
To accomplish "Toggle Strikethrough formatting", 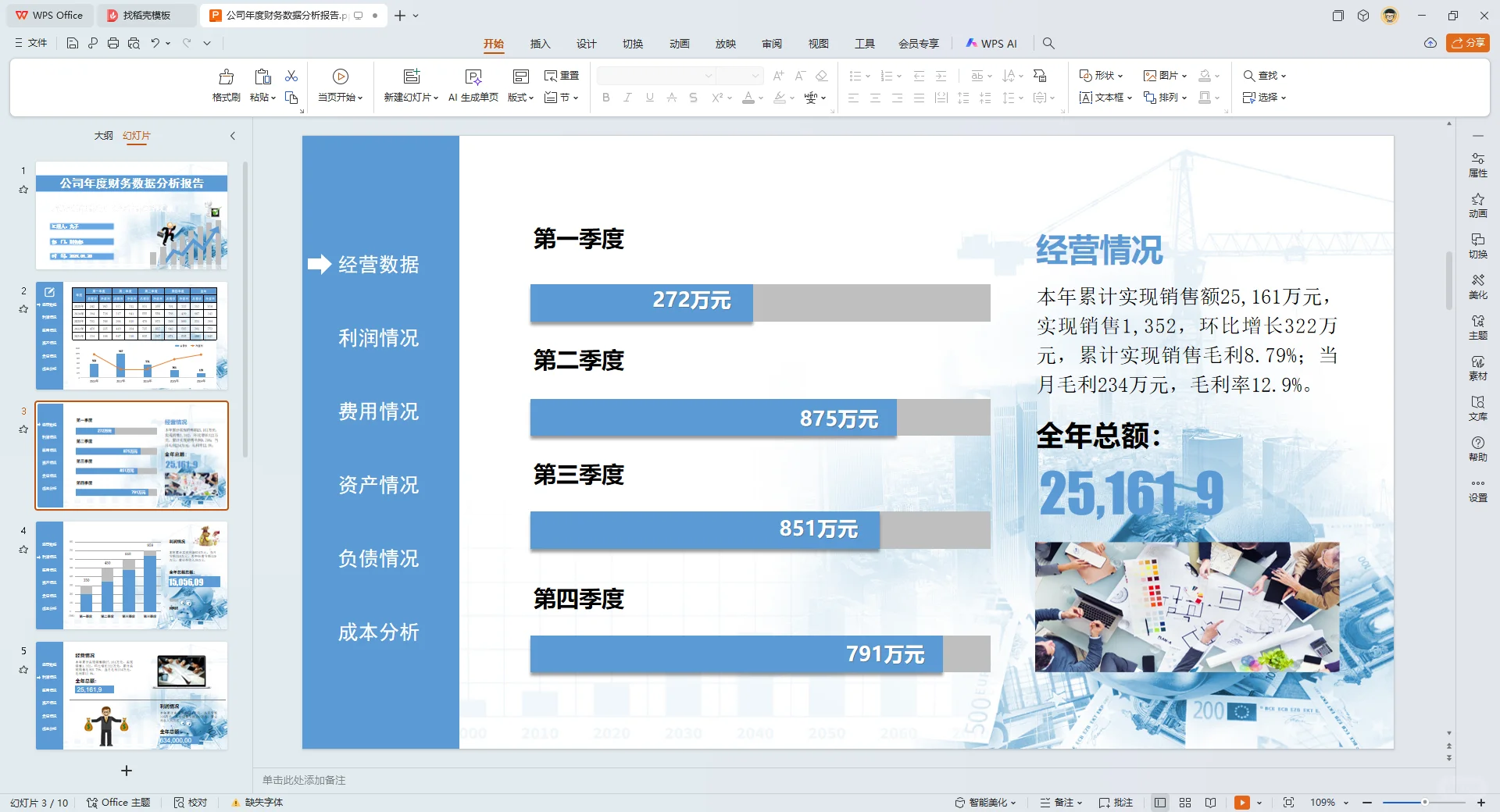I will coord(693,98).
